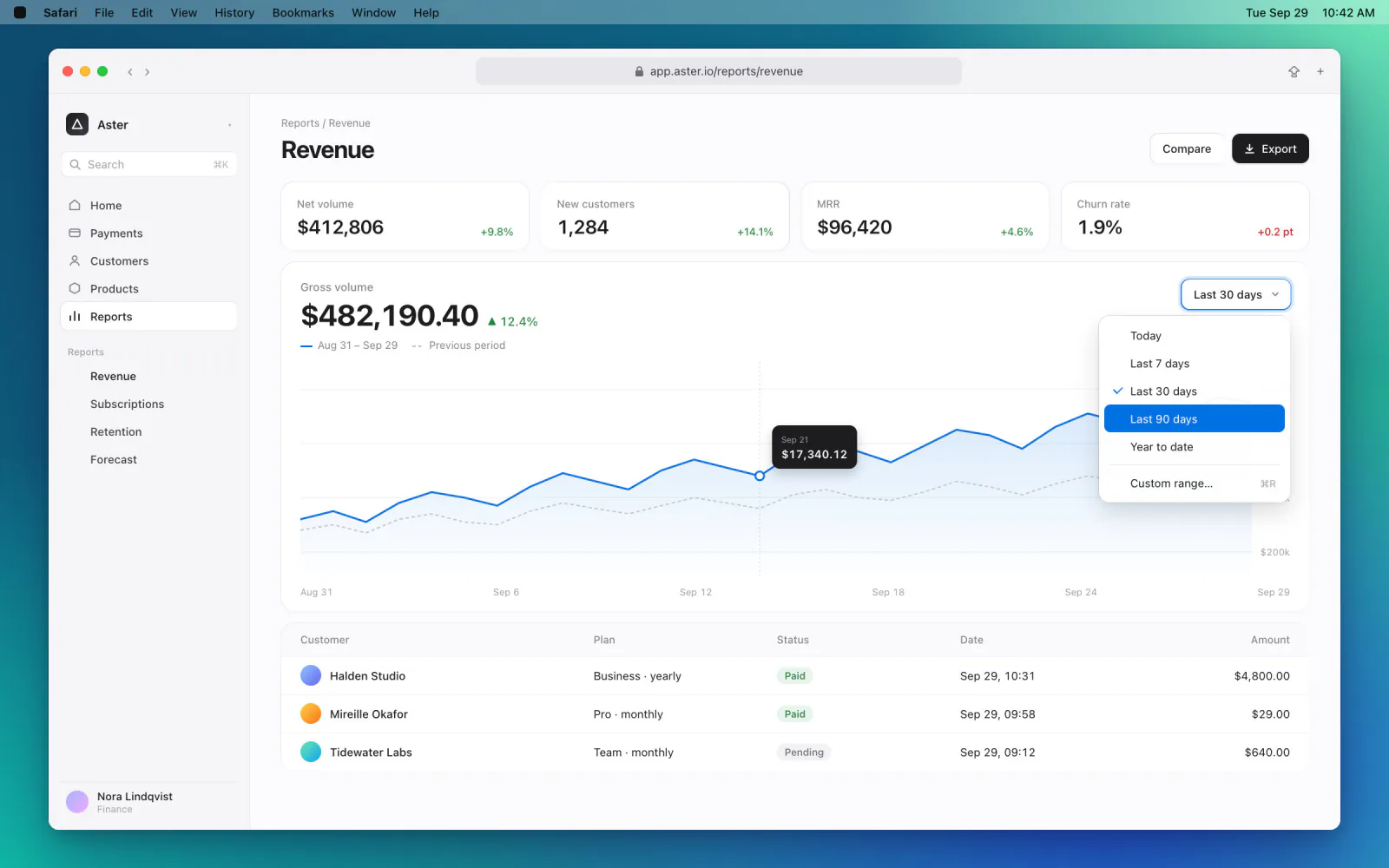
Task: Click the Net volume card
Action: click(405, 216)
